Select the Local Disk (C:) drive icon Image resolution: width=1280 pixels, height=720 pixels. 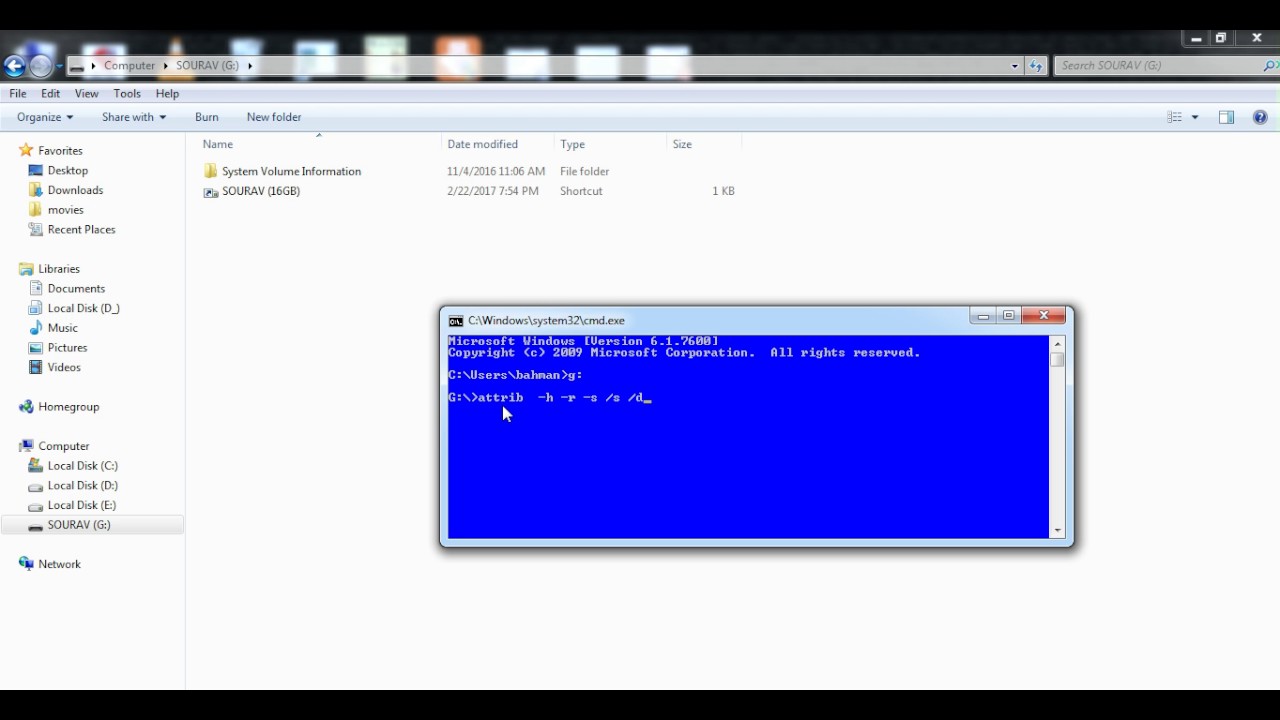(x=36, y=466)
